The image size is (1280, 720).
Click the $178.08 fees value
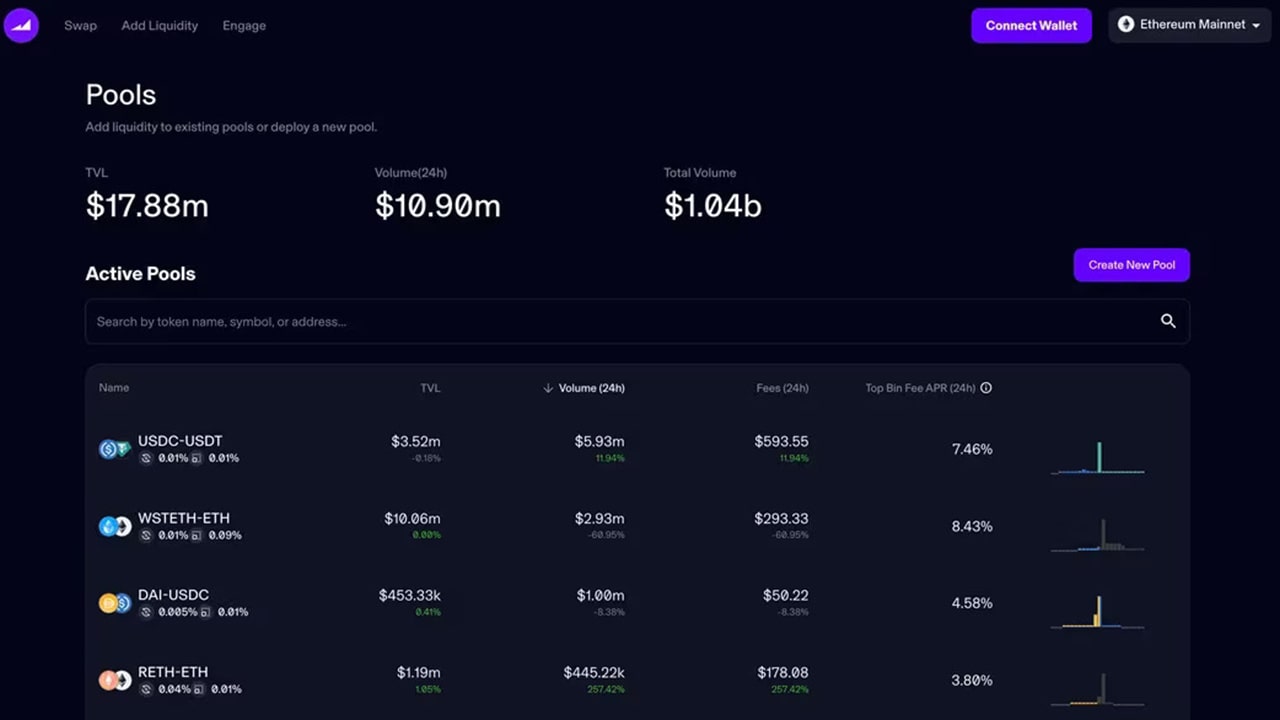783,672
